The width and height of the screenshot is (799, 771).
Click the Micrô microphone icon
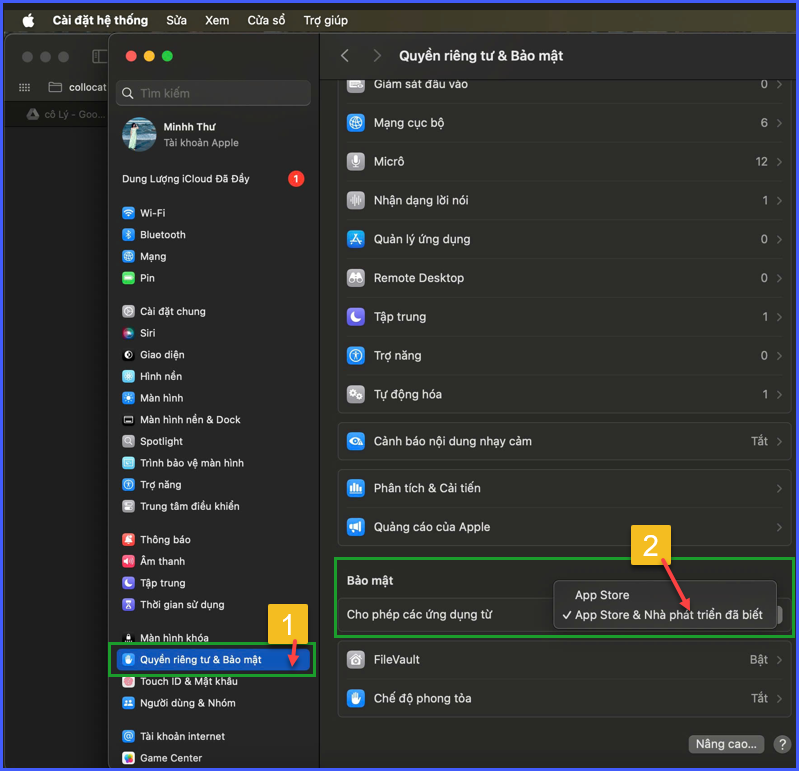pos(356,161)
